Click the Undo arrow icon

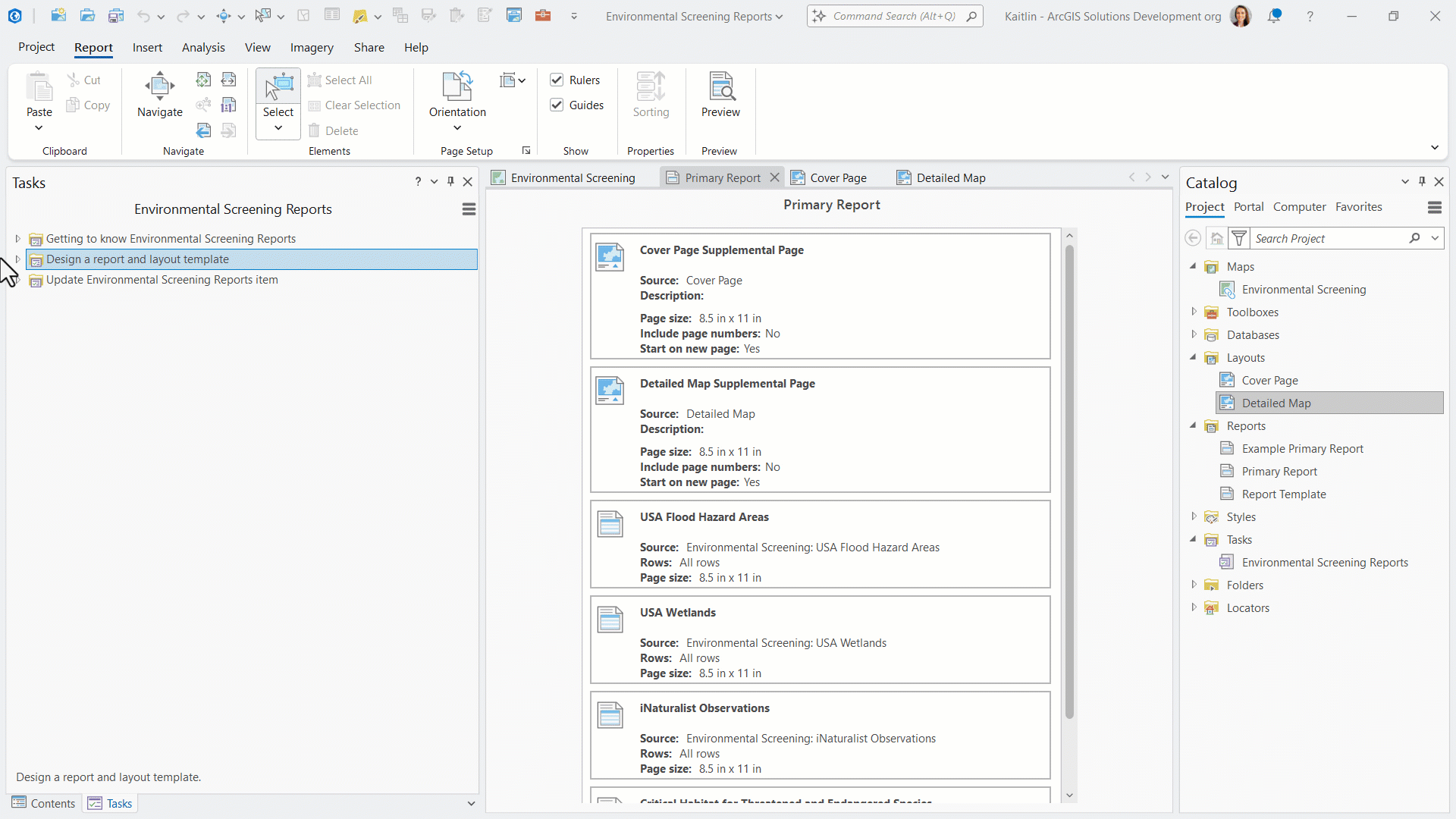click(x=143, y=16)
